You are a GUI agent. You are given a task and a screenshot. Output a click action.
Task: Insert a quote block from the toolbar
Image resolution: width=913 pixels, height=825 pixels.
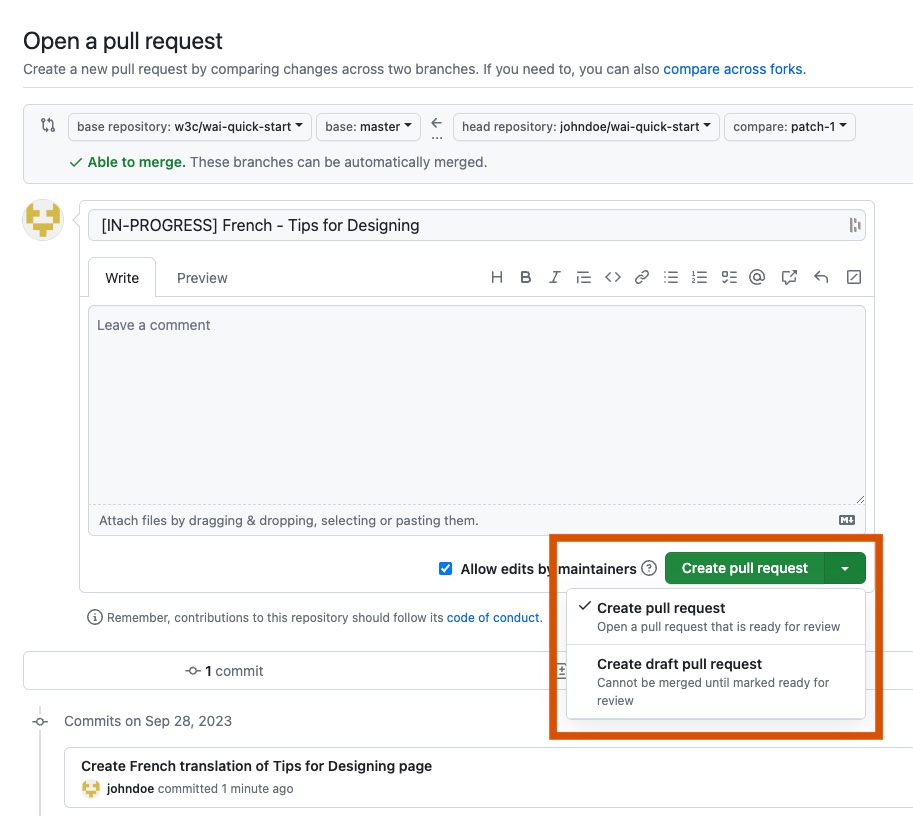pyautogui.click(x=584, y=277)
